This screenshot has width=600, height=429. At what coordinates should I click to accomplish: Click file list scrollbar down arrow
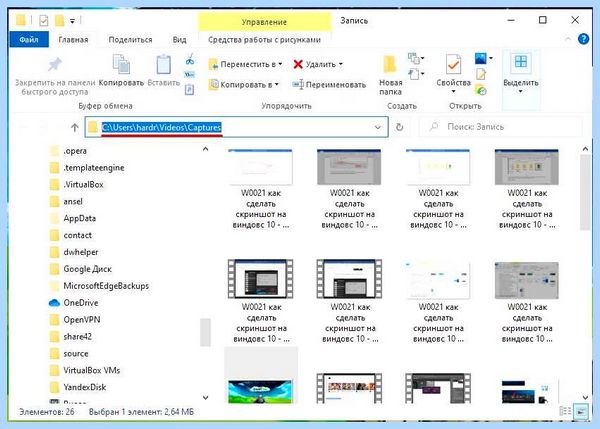(x=585, y=398)
